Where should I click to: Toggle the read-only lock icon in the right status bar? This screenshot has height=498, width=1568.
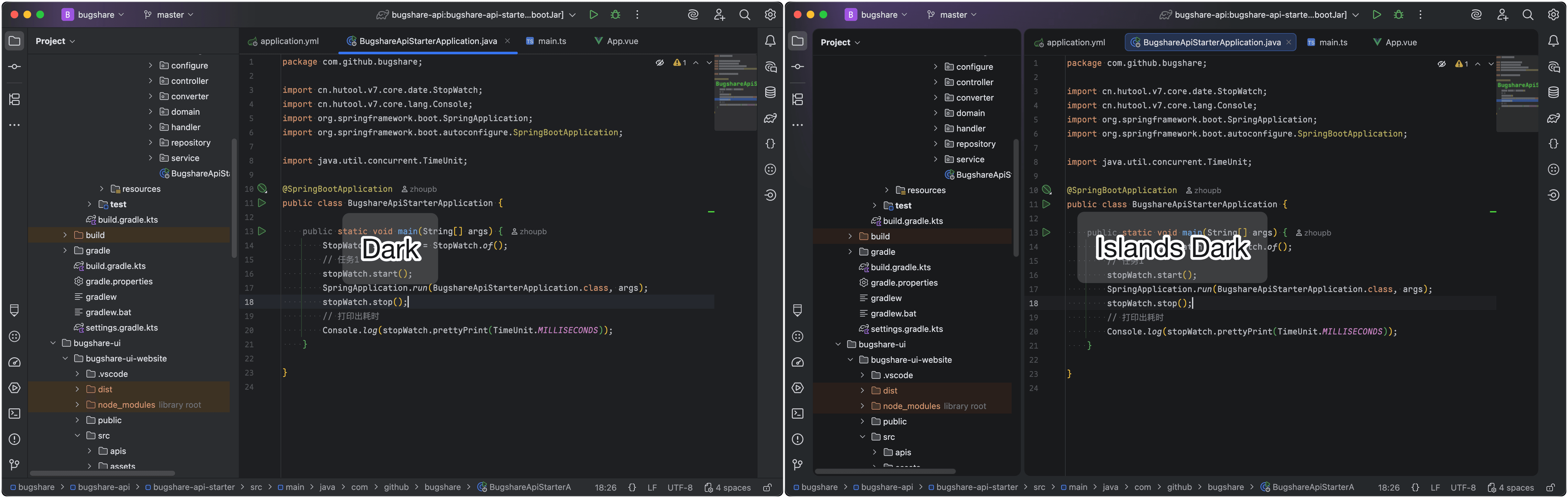click(1550, 487)
